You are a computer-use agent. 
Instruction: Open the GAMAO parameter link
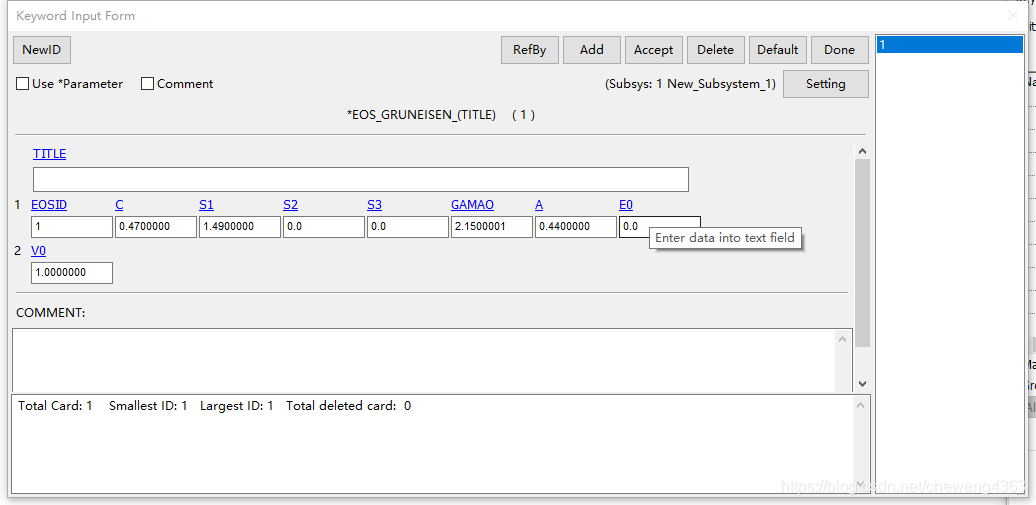point(472,206)
